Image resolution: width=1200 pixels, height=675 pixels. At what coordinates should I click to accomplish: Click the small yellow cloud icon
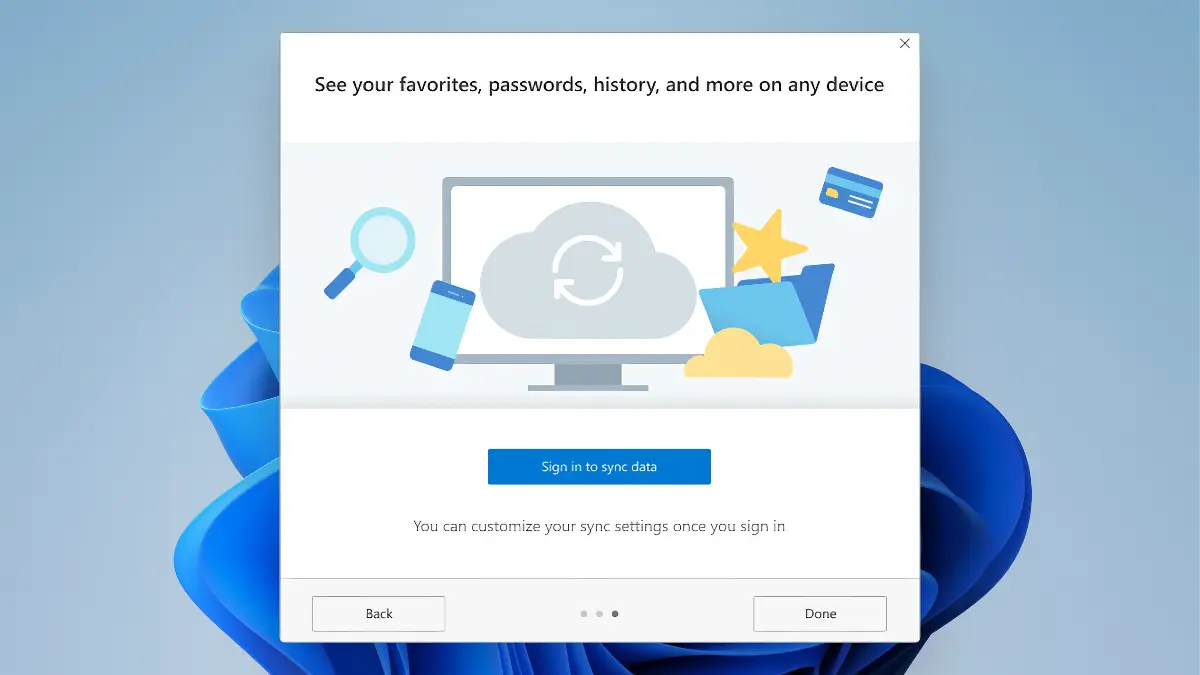[738, 353]
